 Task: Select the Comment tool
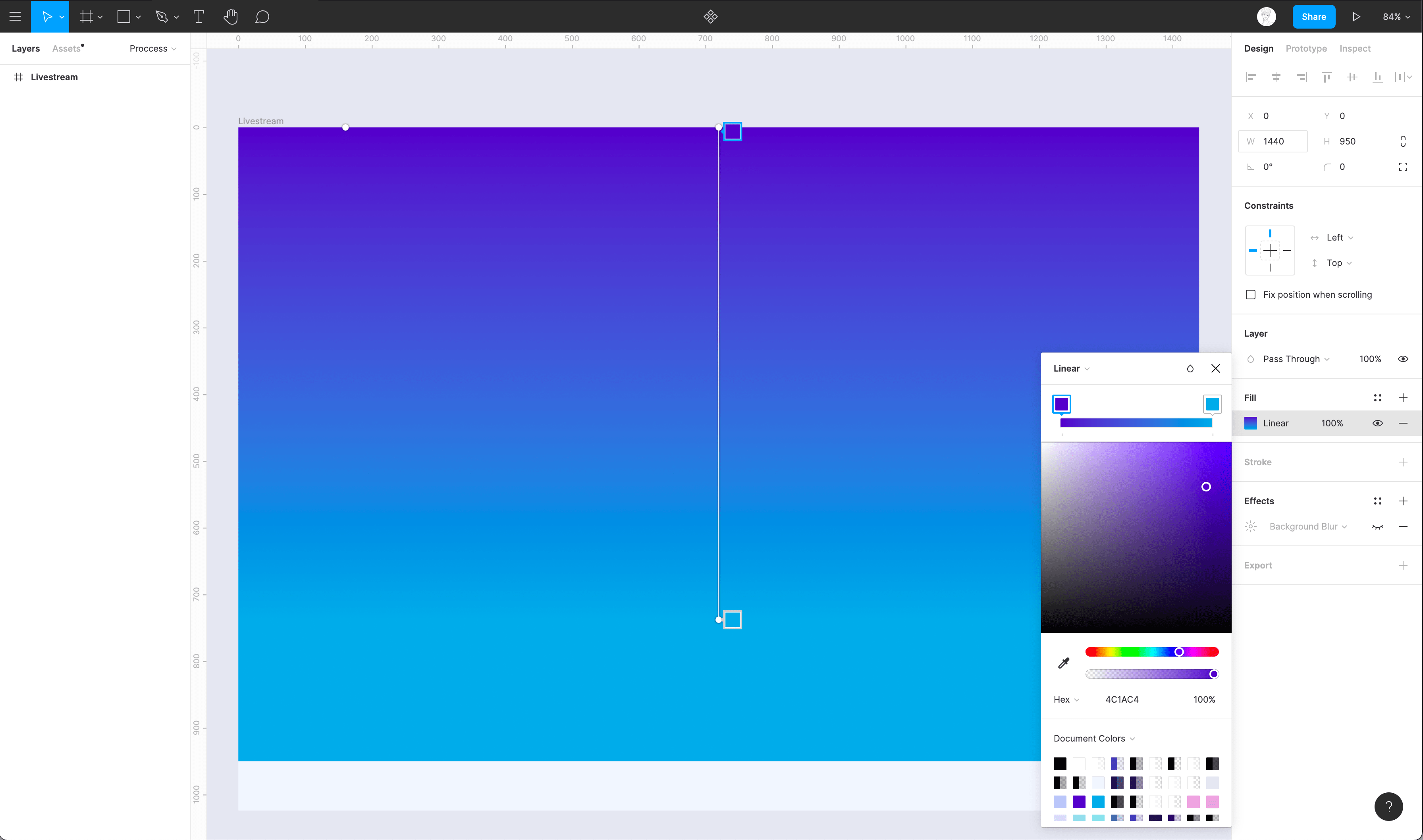(x=262, y=16)
